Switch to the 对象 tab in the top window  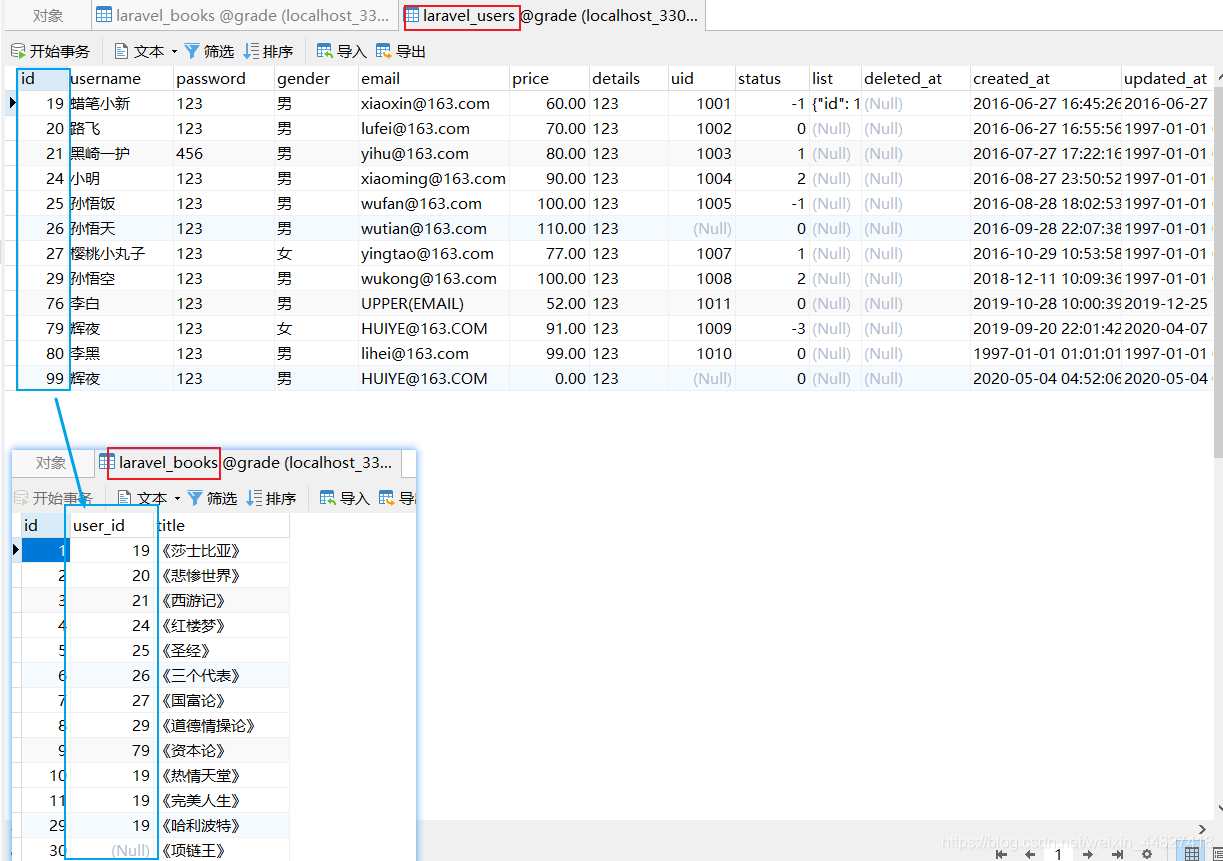[48, 16]
